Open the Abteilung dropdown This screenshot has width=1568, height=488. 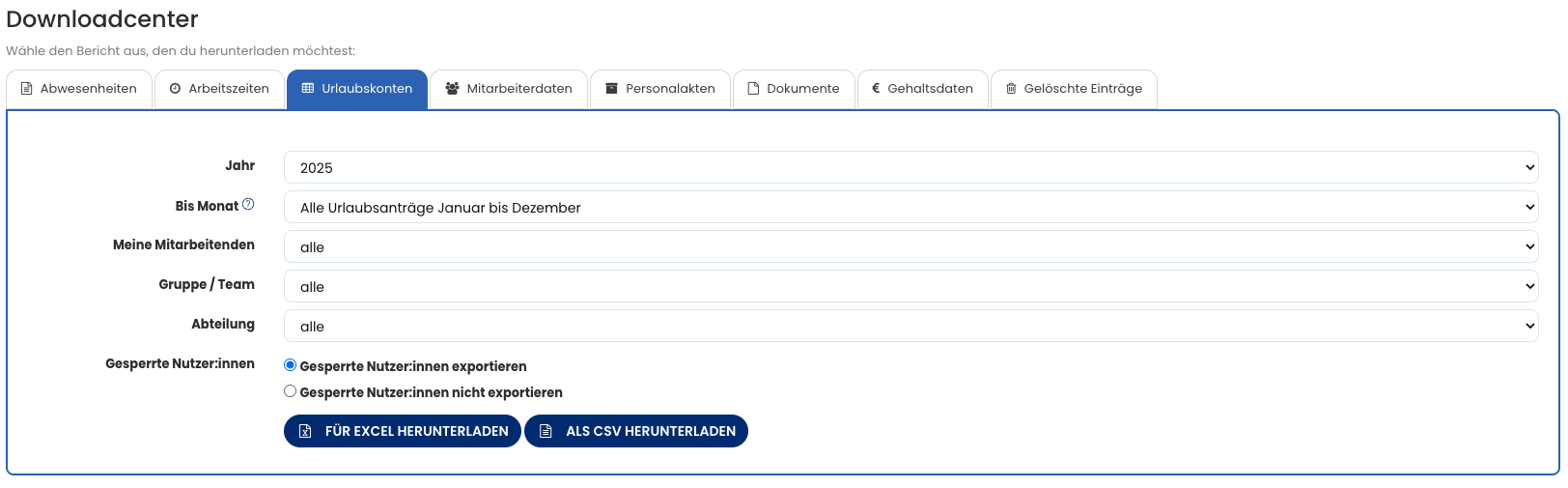[x=910, y=326]
